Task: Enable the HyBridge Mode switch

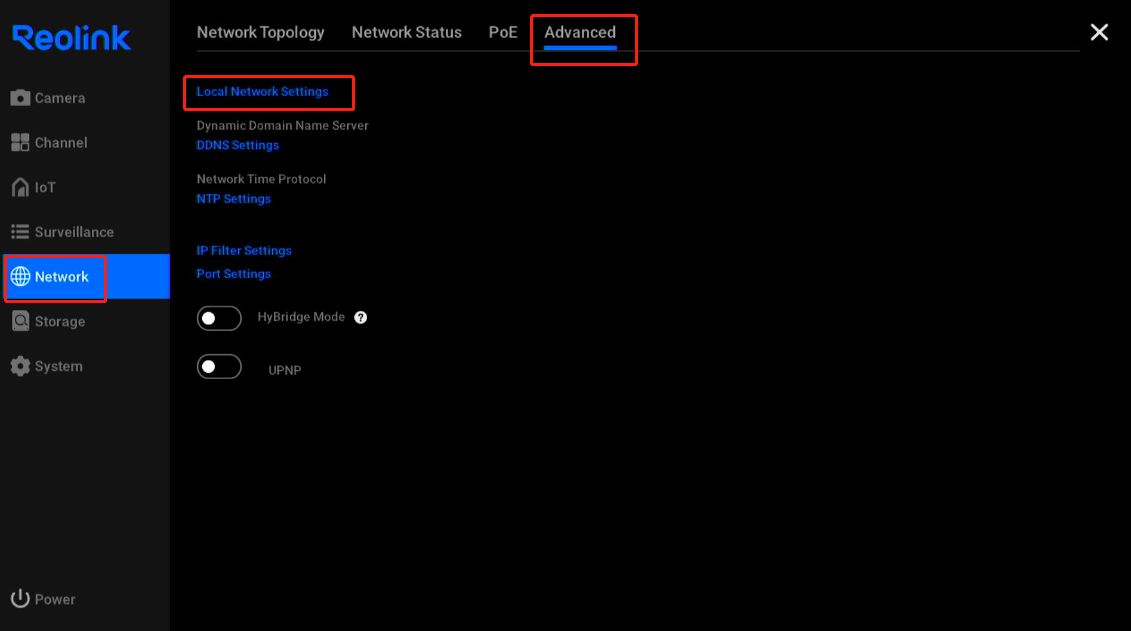Action: 219,318
